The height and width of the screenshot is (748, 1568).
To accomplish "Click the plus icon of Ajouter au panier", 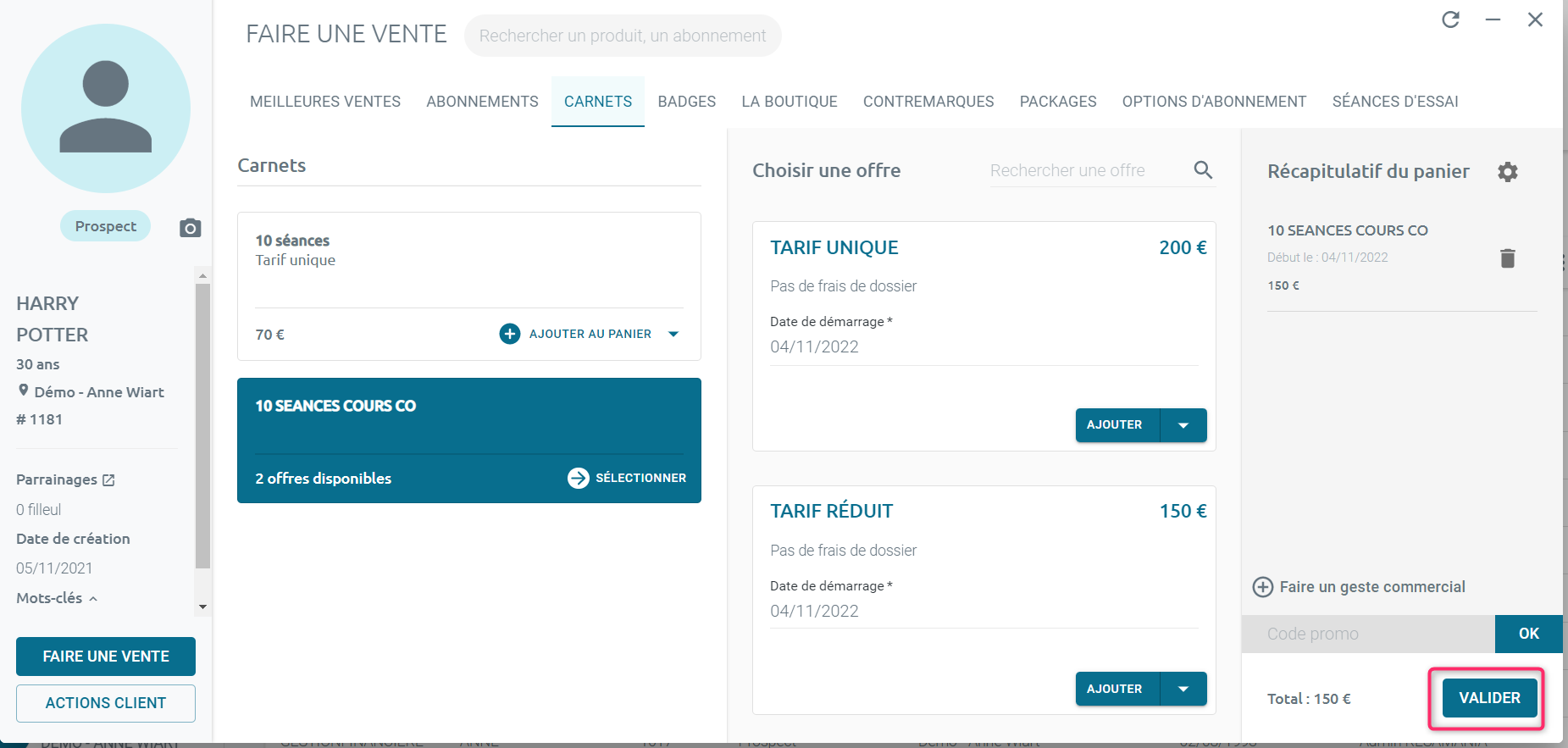I will (x=510, y=334).
